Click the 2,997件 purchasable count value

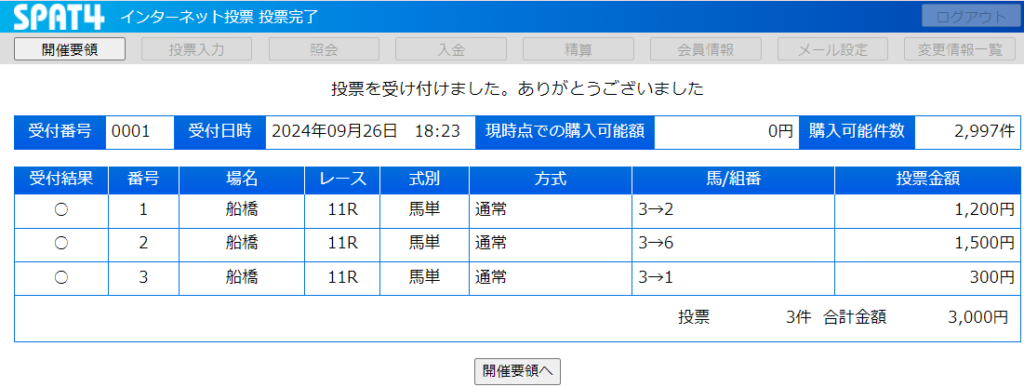point(984,131)
